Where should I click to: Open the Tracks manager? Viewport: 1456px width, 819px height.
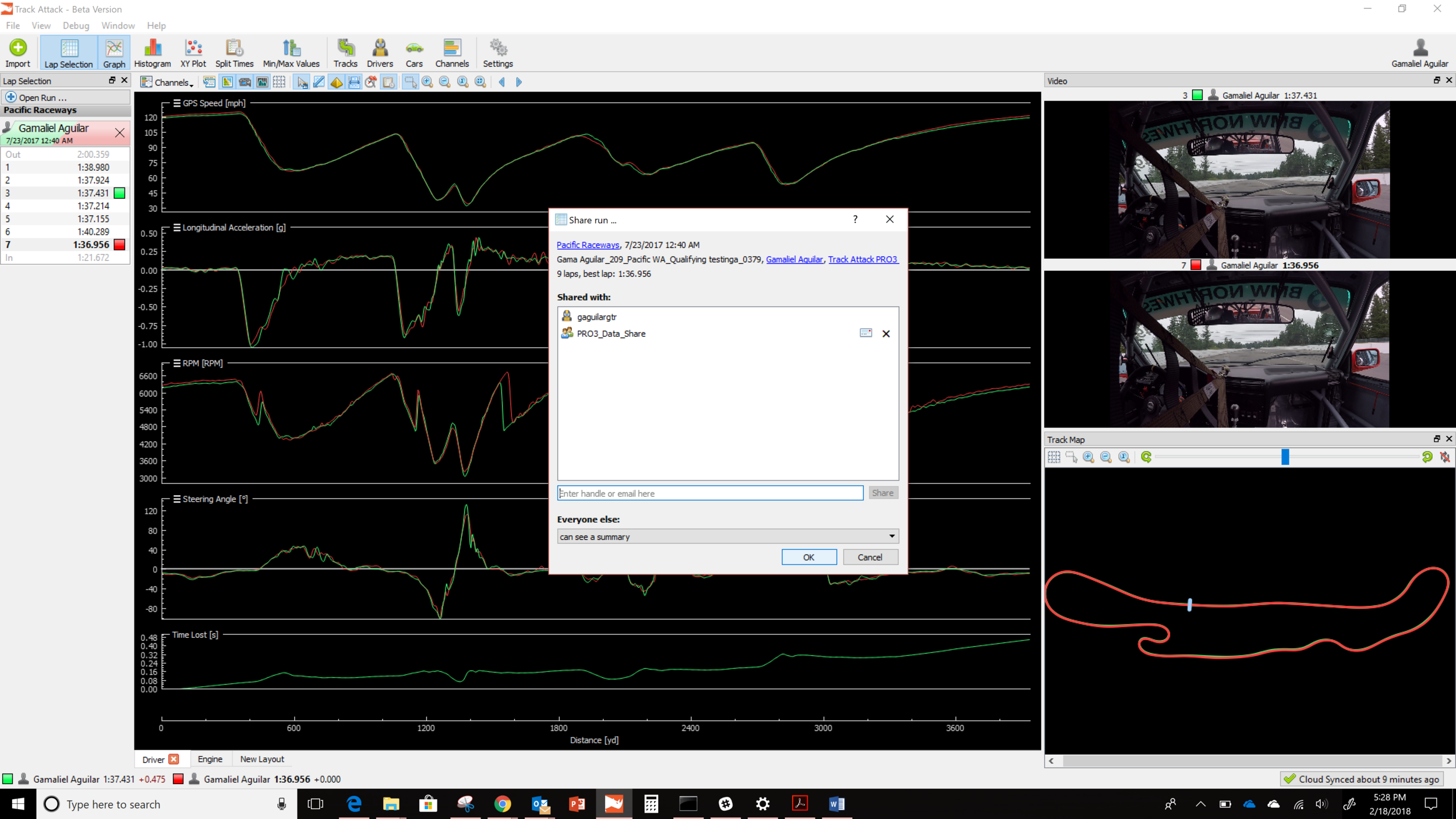(x=345, y=53)
